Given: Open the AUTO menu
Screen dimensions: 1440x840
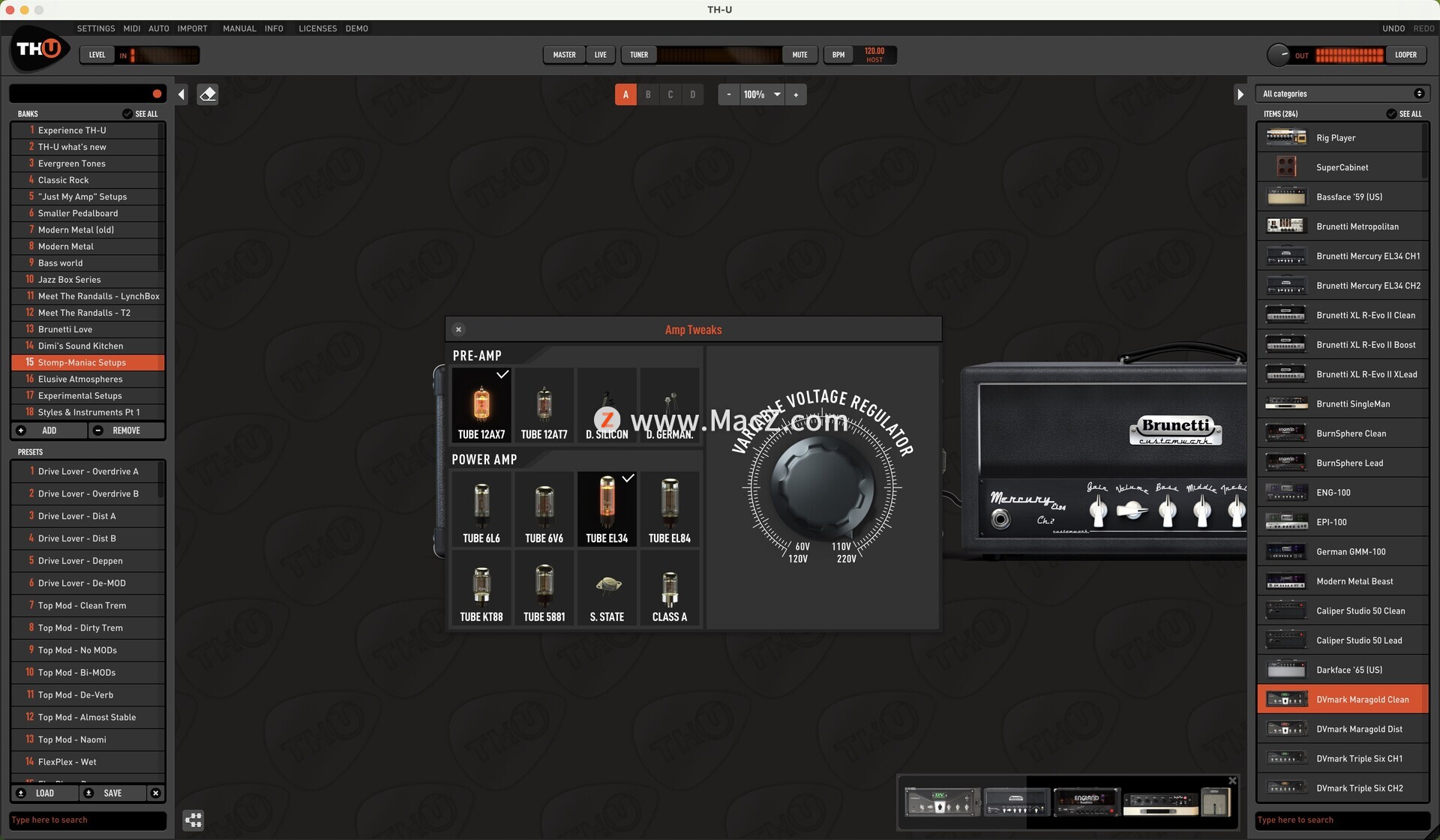Looking at the screenshot, I should click(159, 28).
